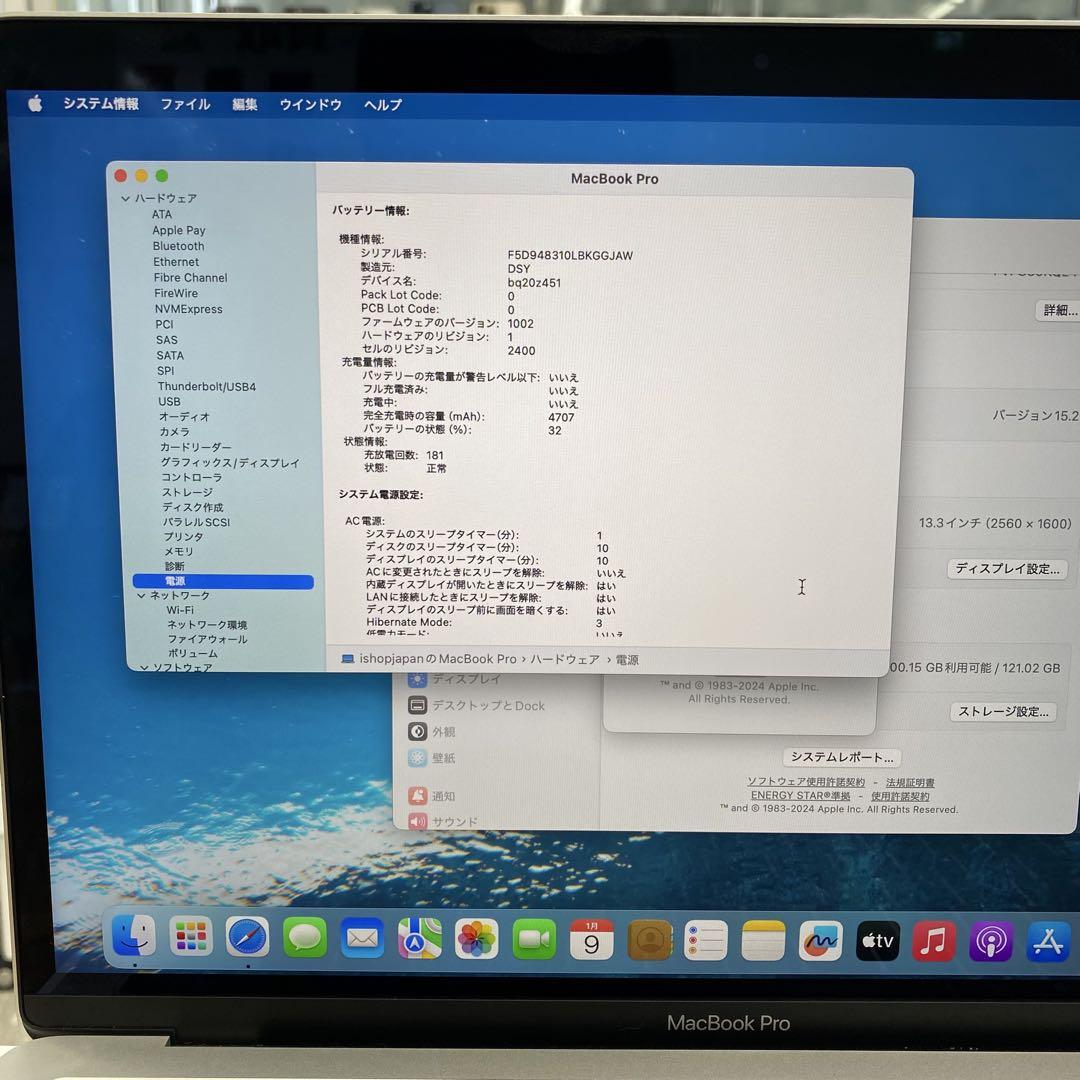Click the 壁紙 settings icon
The width and height of the screenshot is (1080, 1080).
click(x=417, y=758)
